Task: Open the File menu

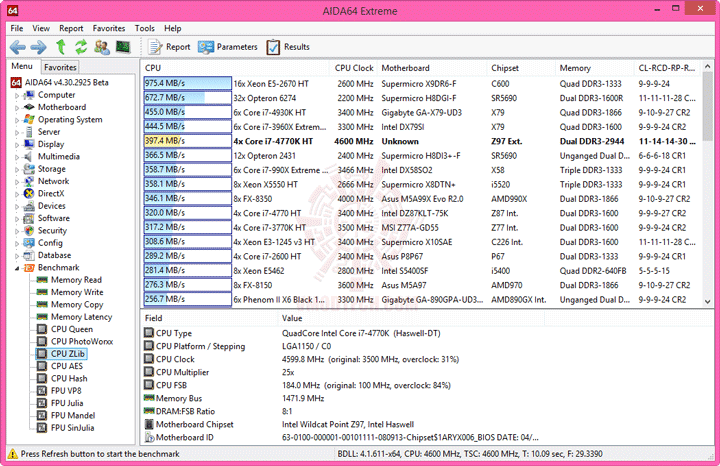Action: click(x=17, y=28)
